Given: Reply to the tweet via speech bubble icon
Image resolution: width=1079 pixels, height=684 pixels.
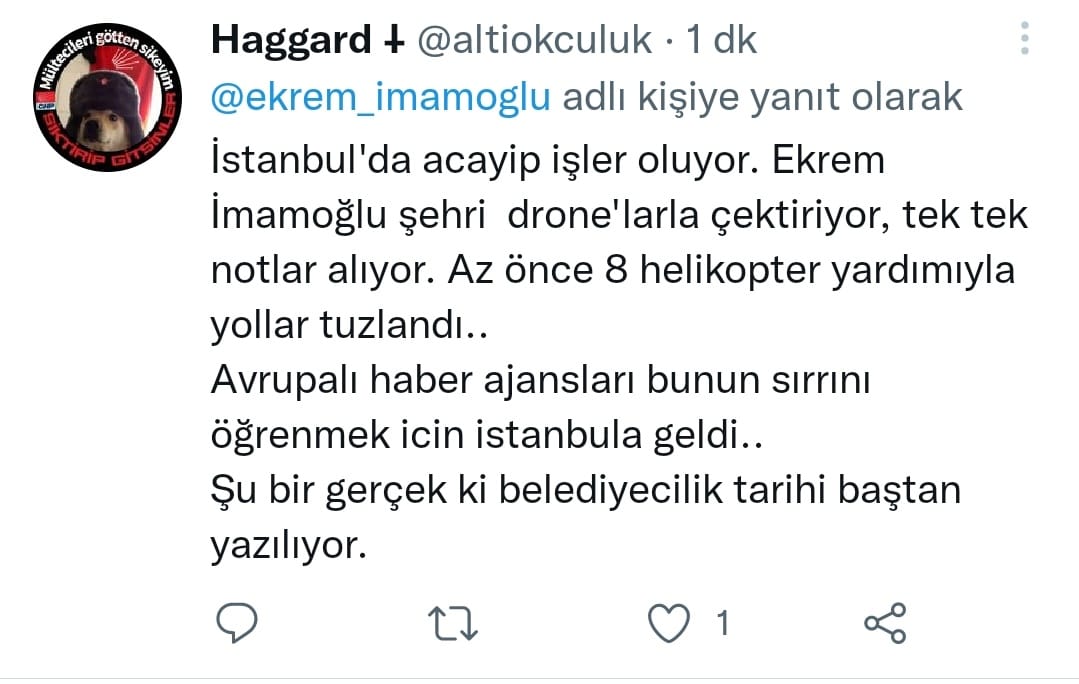Looking at the screenshot, I should [x=237, y=623].
